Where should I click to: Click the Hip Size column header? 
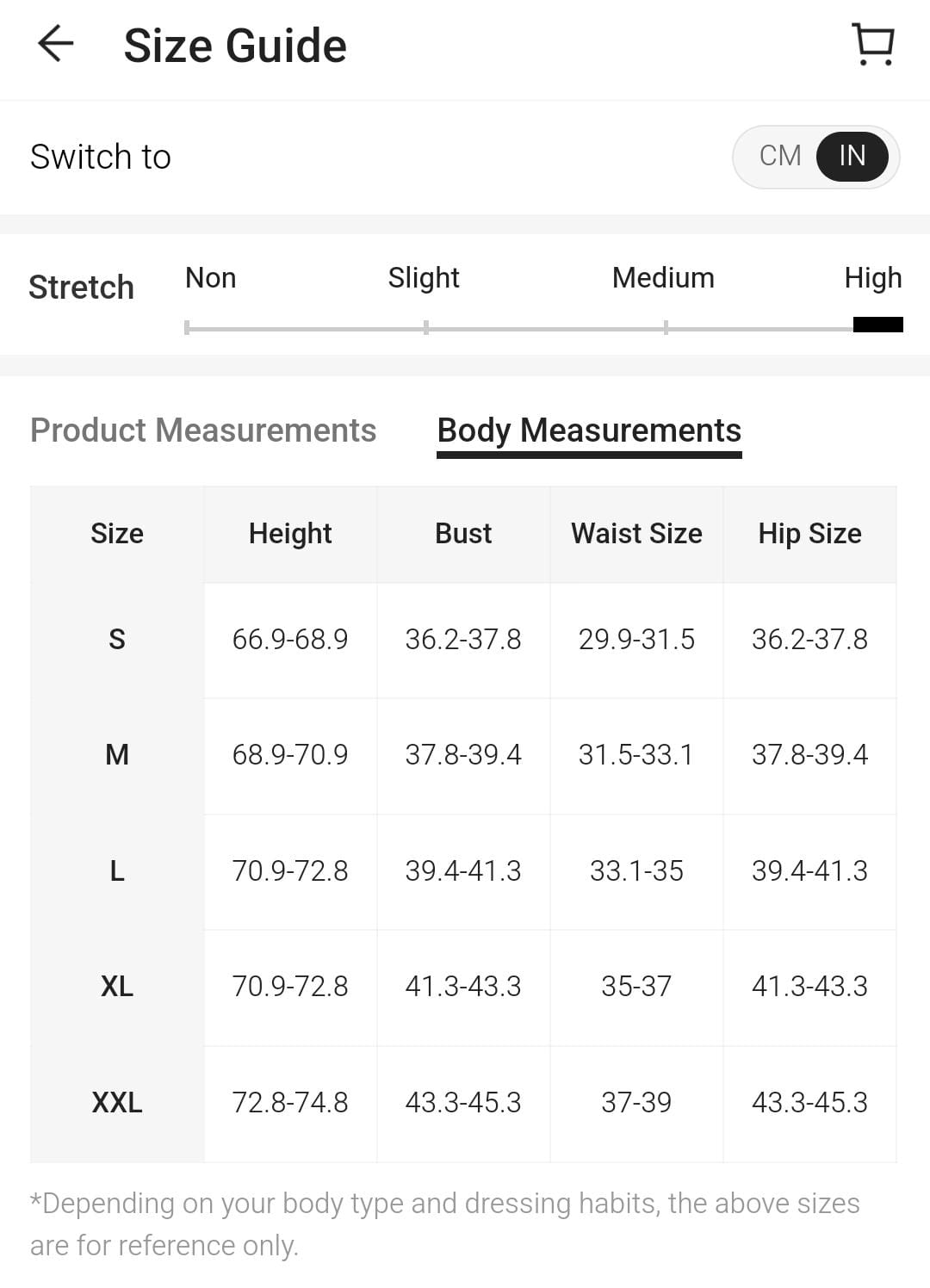[x=809, y=534]
